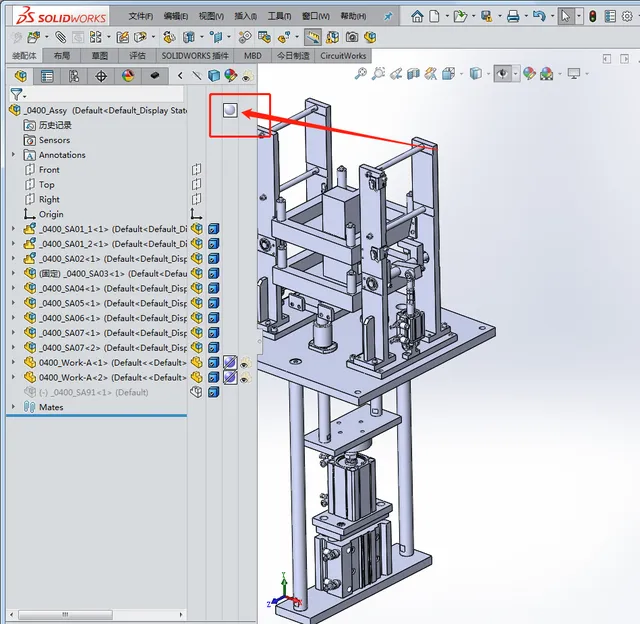The width and height of the screenshot is (640, 624).
Task: Toggle visibility eye of 0400_Work-A<2>
Action: point(246,378)
